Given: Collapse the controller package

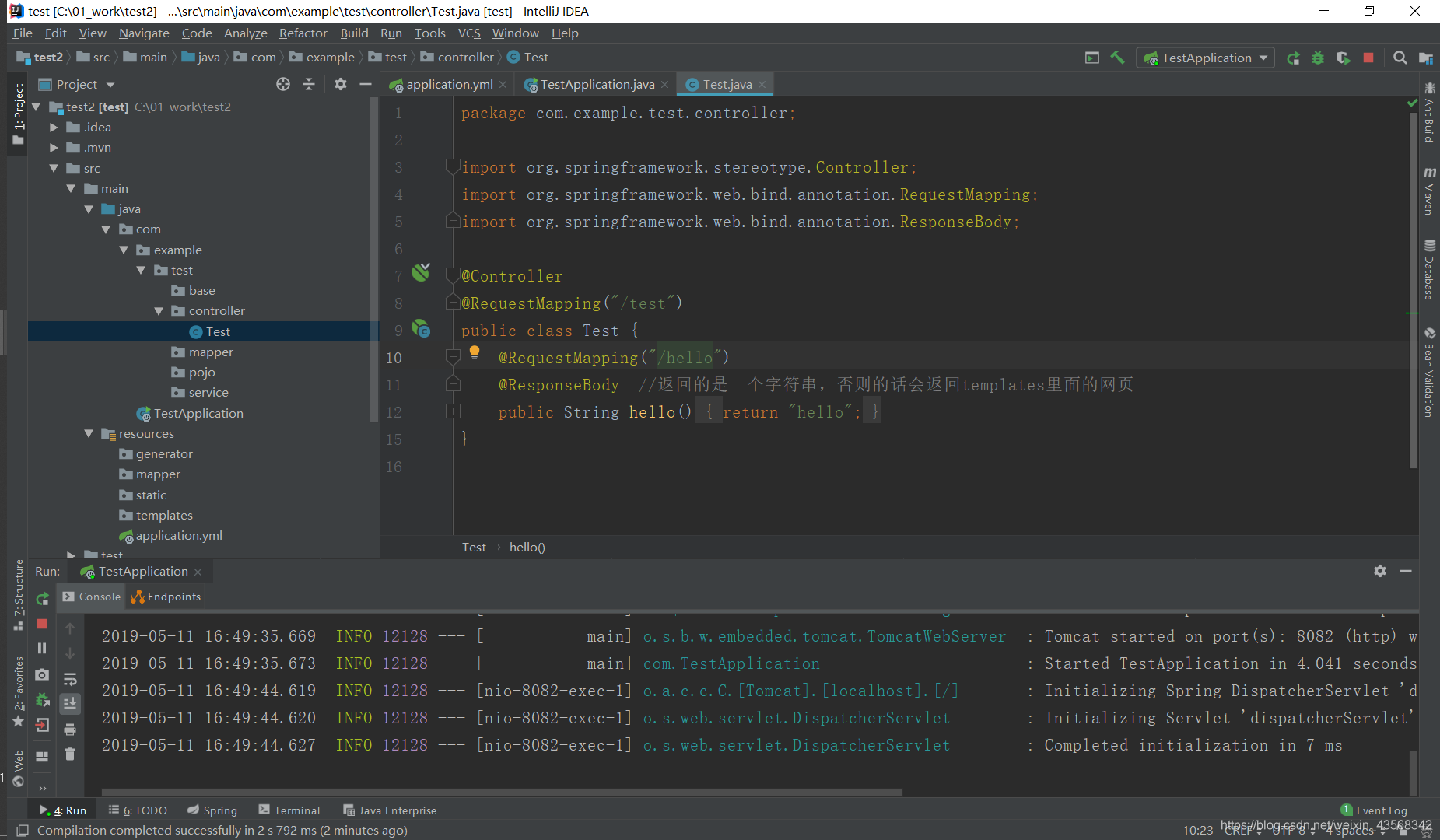Looking at the screenshot, I should (159, 310).
